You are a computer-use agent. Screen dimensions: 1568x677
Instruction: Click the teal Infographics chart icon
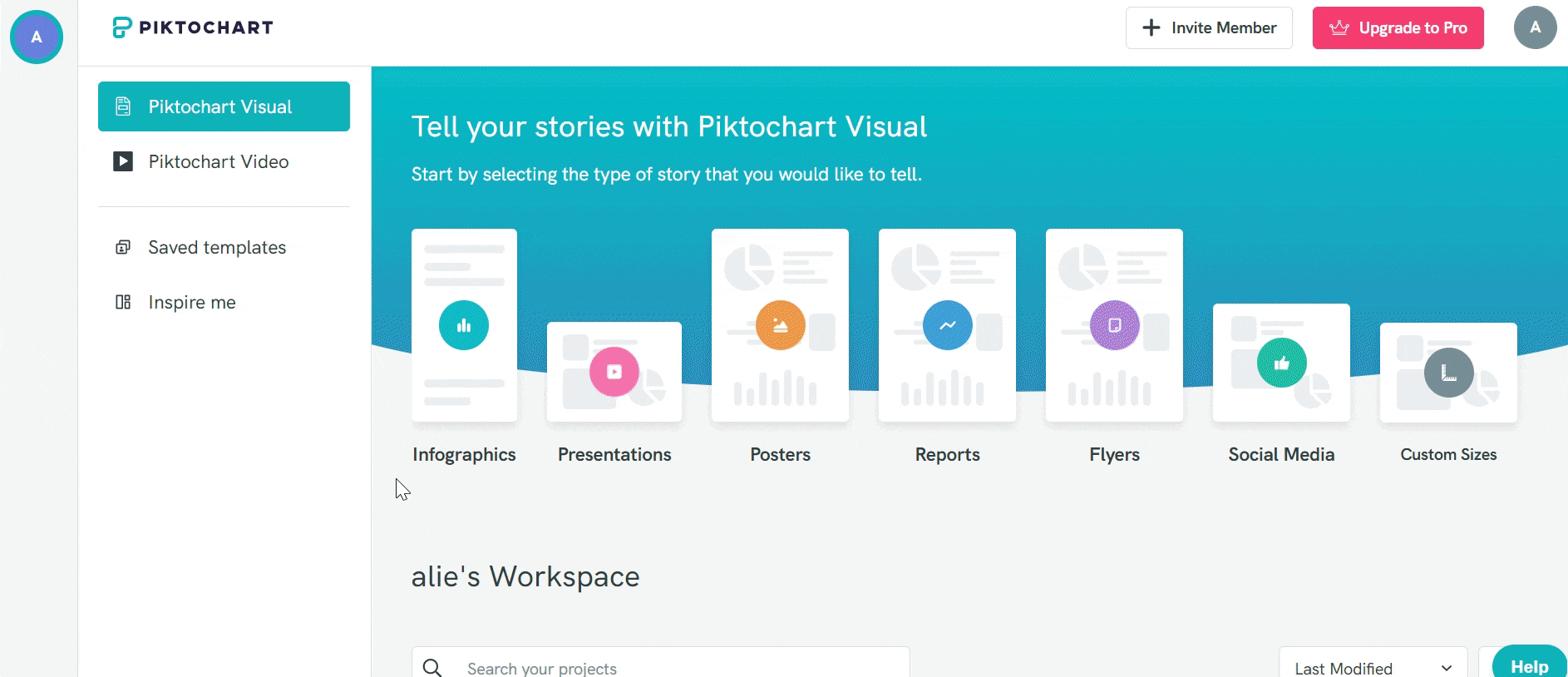(x=464, y=325)
